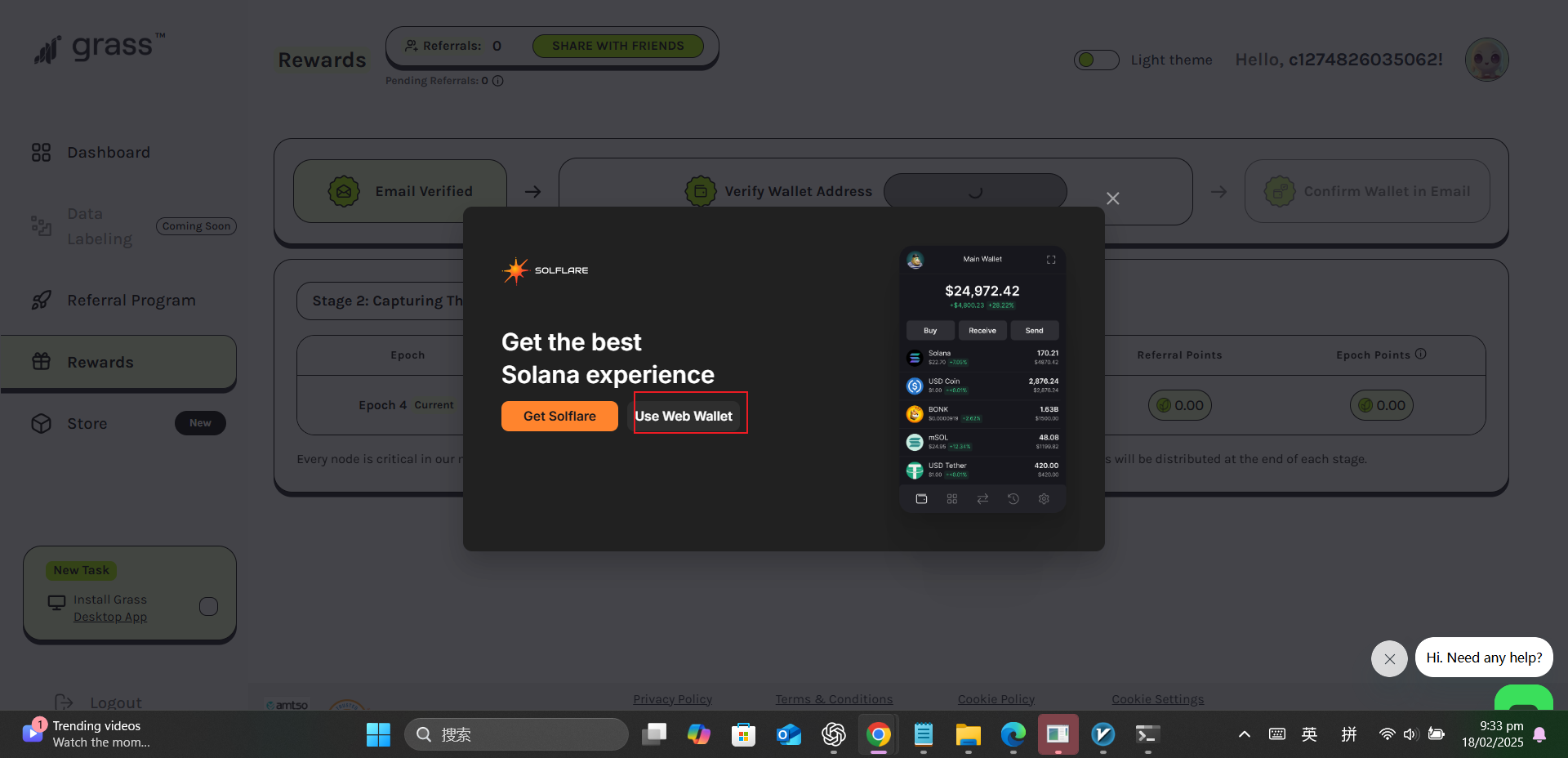
Task: Click Get Solflare button
Action: [x=559, y=417]
